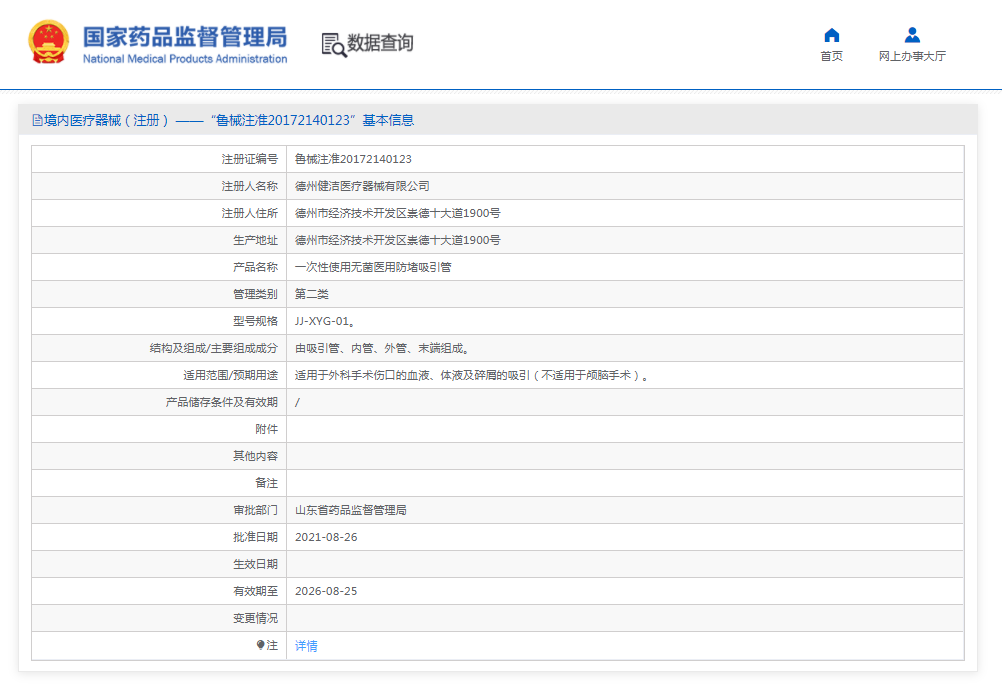Click model value JJ-XYG-01
Viewport: 1002px width, 689px height.
point(325,321)
